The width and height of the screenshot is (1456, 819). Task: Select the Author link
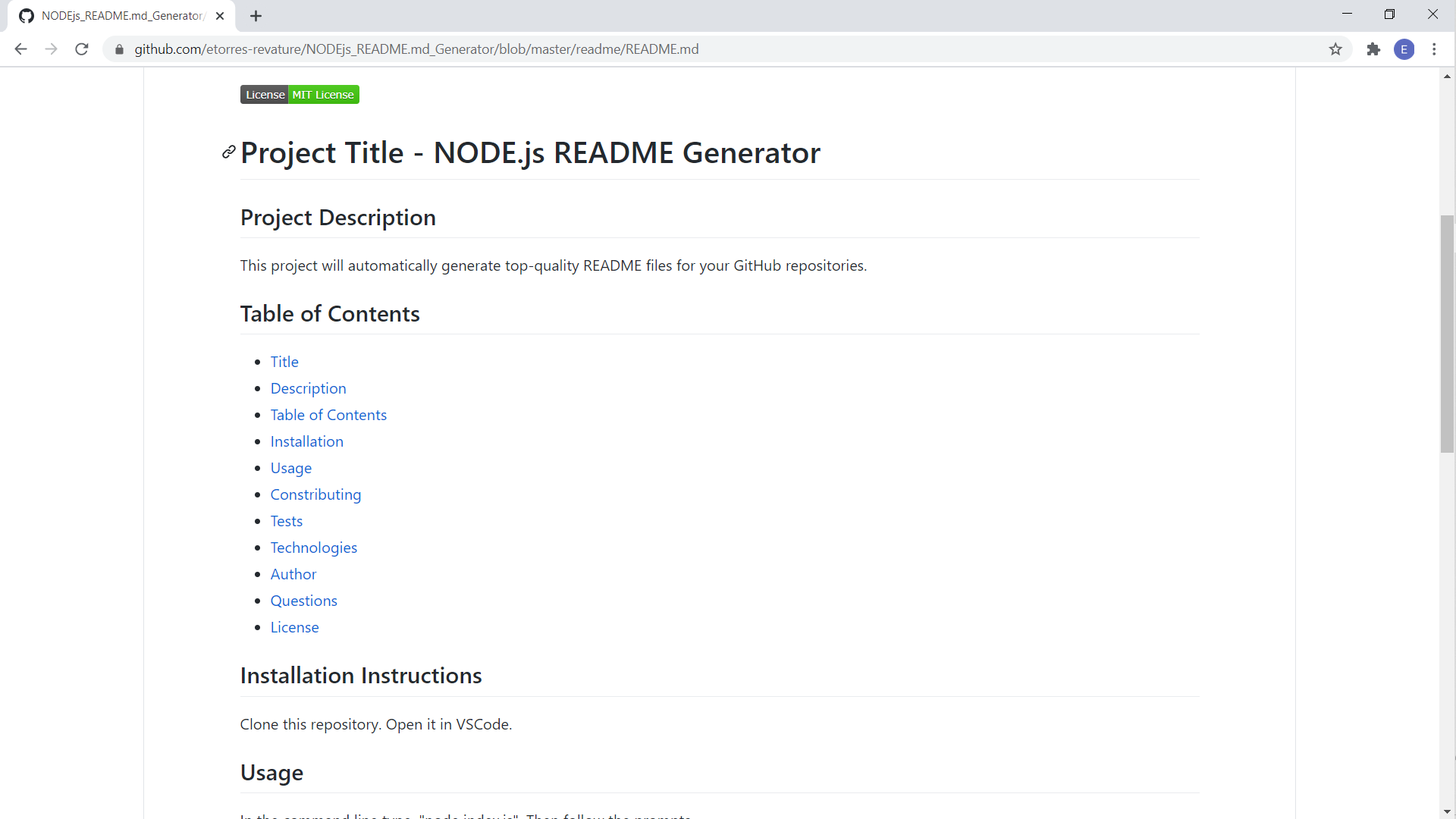(x=293, y=574)
